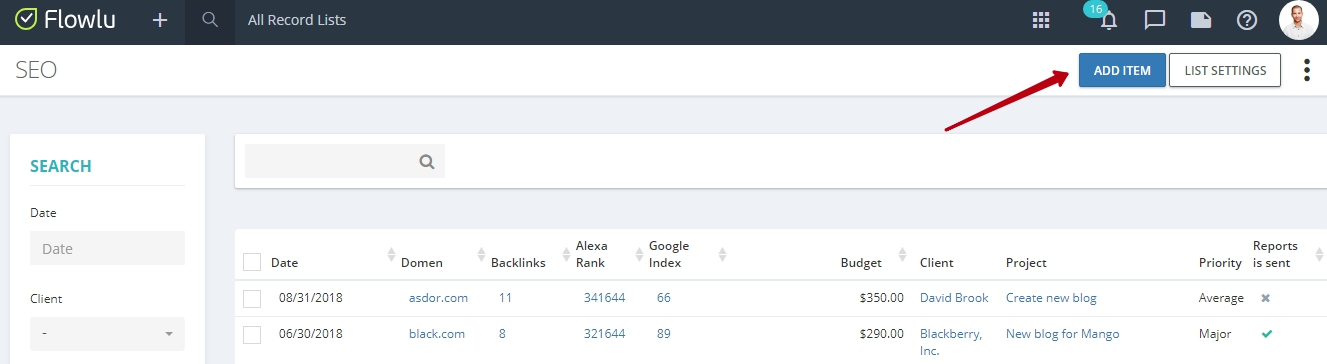Click the LIST SETTINGS button
Image resolution: width=1327 pixels, height=364 pixels.
pyautogui.click(x=1225, y=70)
